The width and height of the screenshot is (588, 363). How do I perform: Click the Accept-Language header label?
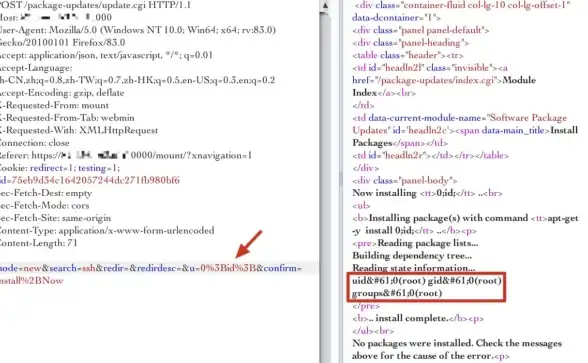point(36,68)
